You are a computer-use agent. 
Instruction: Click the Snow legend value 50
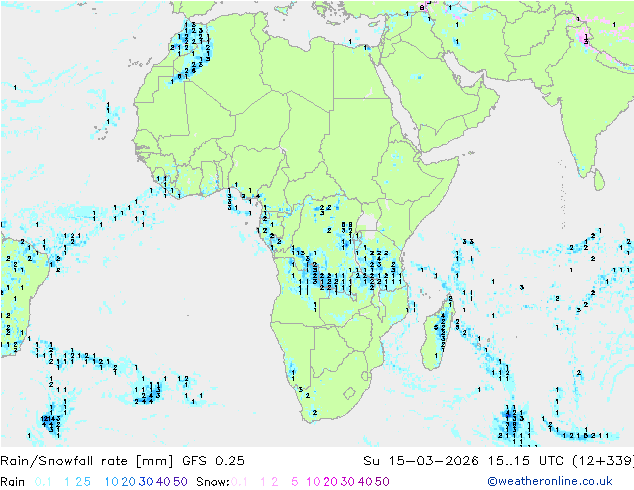tap(382, 482)
